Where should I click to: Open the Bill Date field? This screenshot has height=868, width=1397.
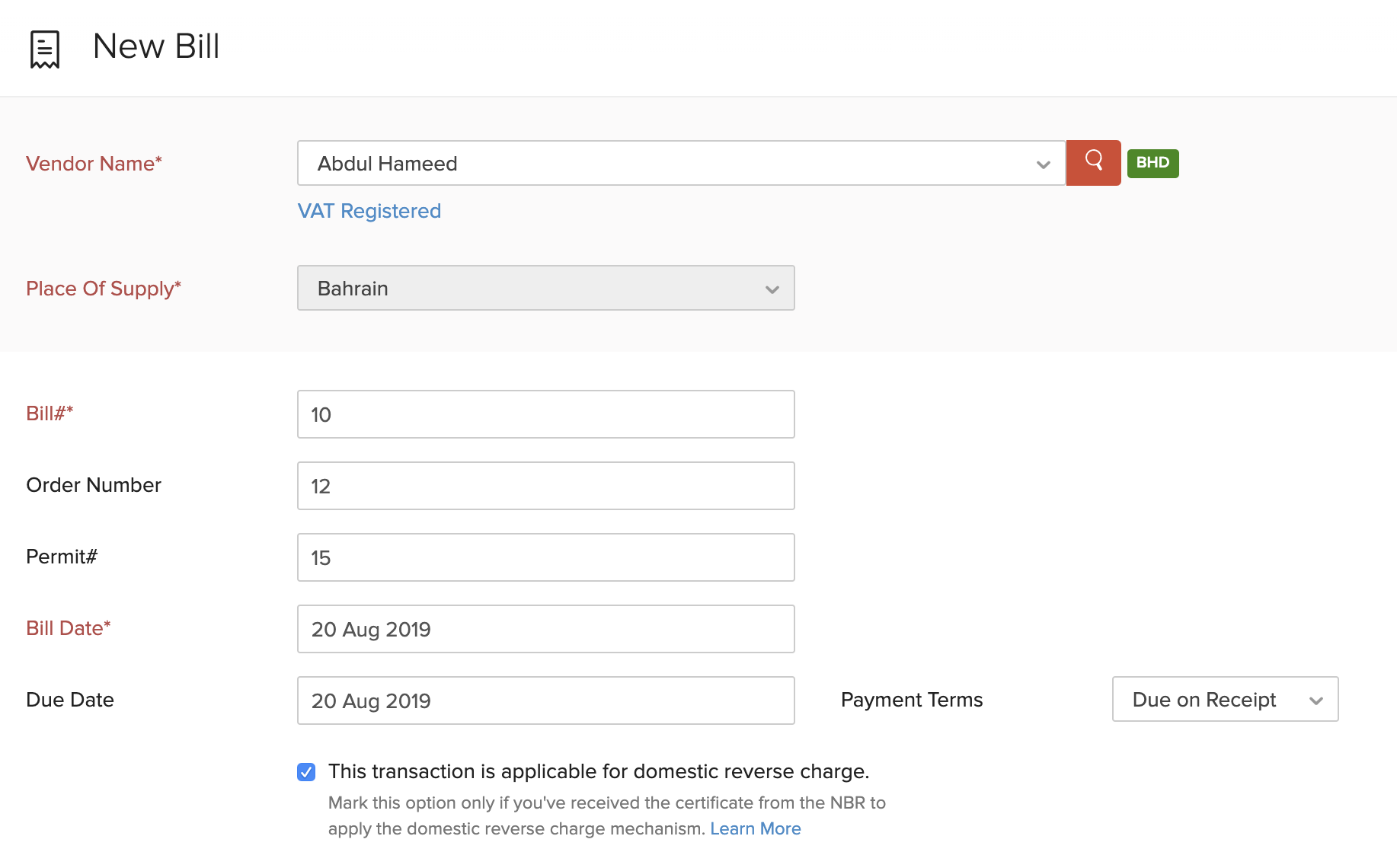coord(545,629)
